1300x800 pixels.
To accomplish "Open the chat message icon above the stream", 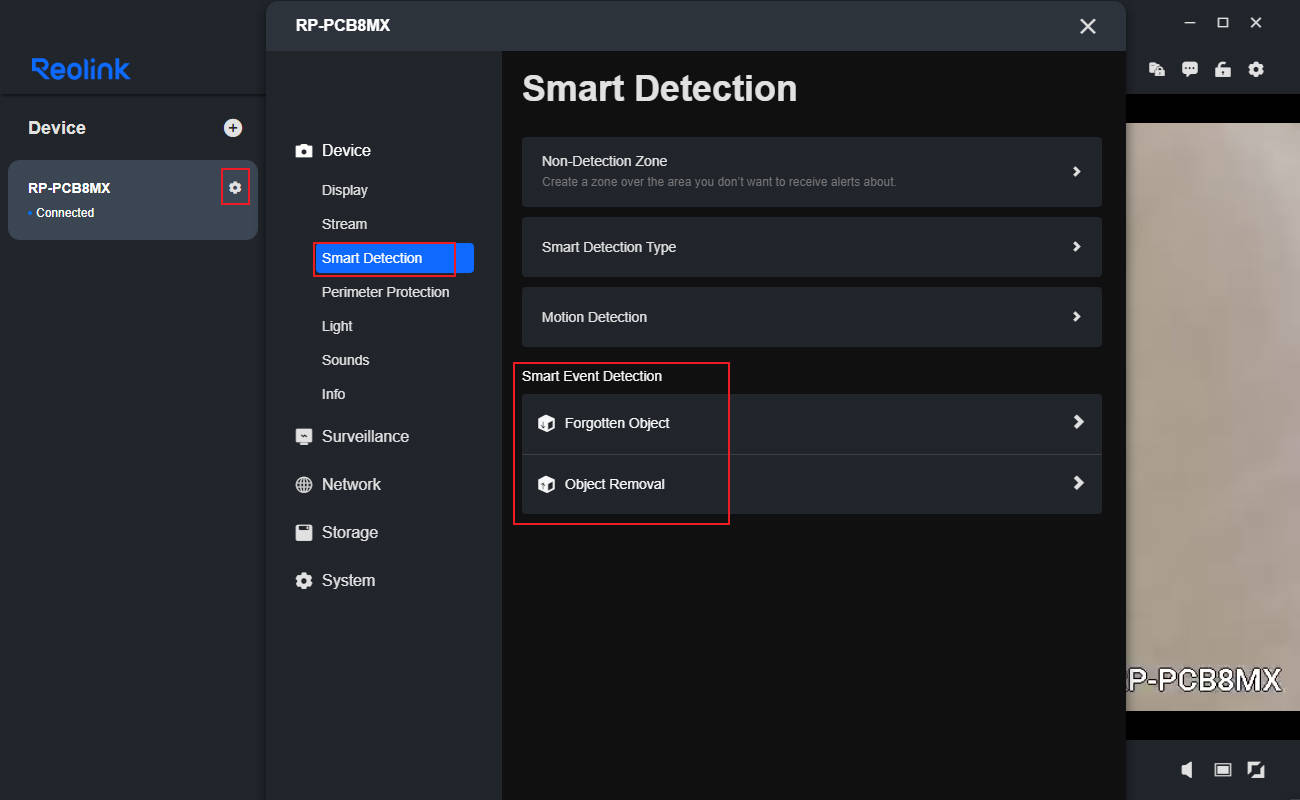I will click(x=1189, y=69).
